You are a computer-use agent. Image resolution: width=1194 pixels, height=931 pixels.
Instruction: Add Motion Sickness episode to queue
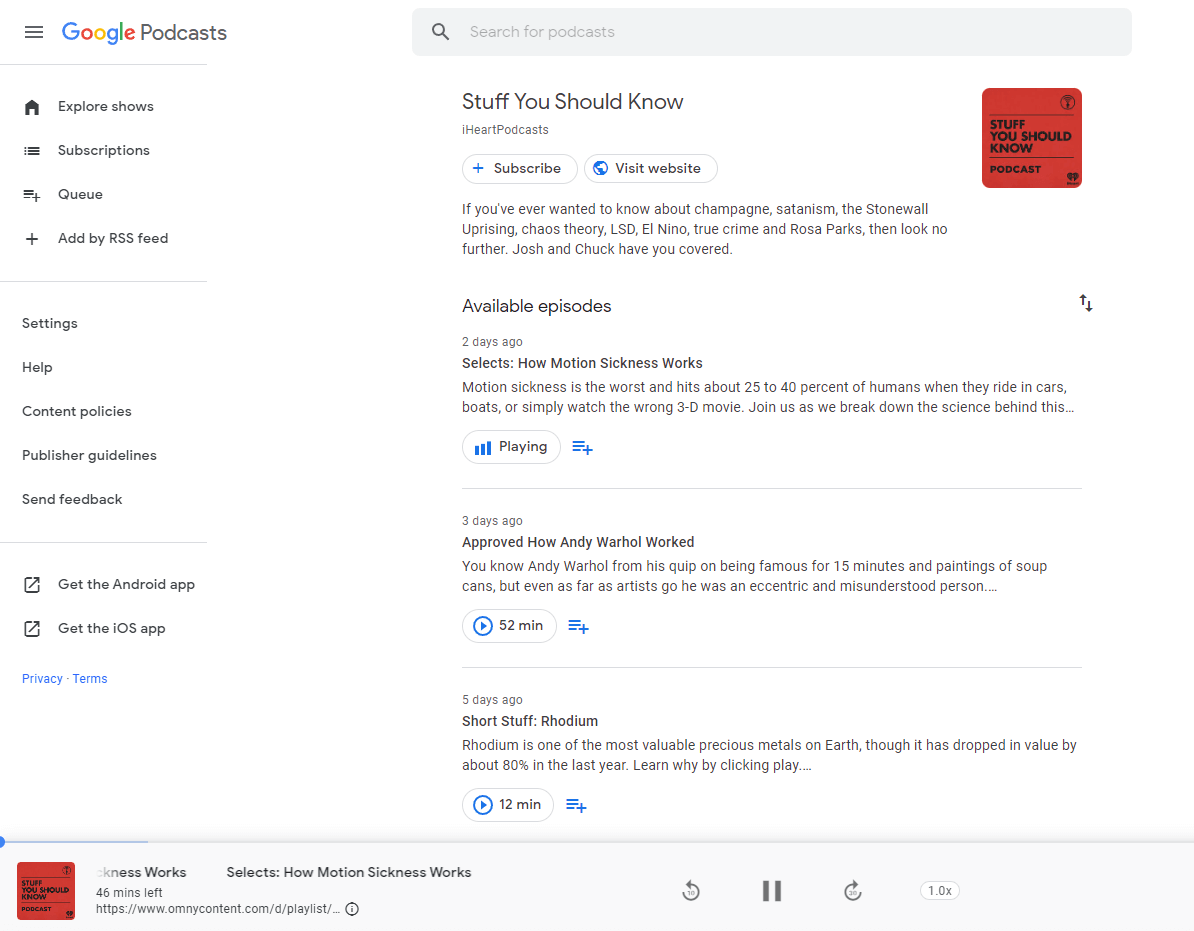click(x=583, y=448)
